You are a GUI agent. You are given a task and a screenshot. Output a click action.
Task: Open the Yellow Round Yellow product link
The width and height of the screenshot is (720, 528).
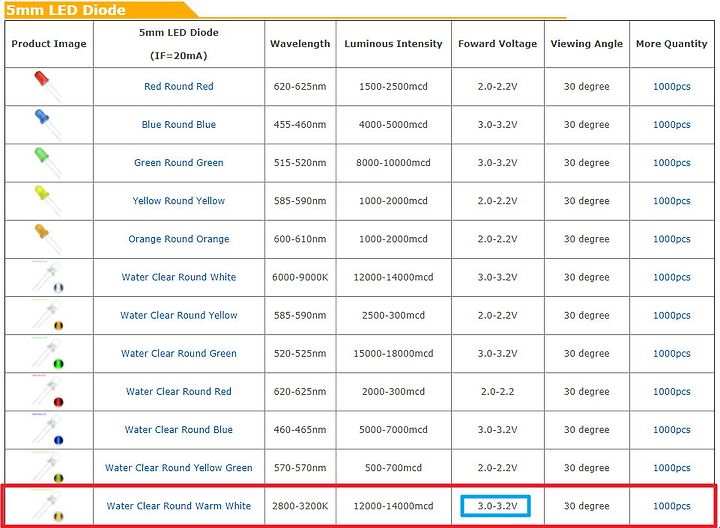pyautogui.click(x=179, y=201)
